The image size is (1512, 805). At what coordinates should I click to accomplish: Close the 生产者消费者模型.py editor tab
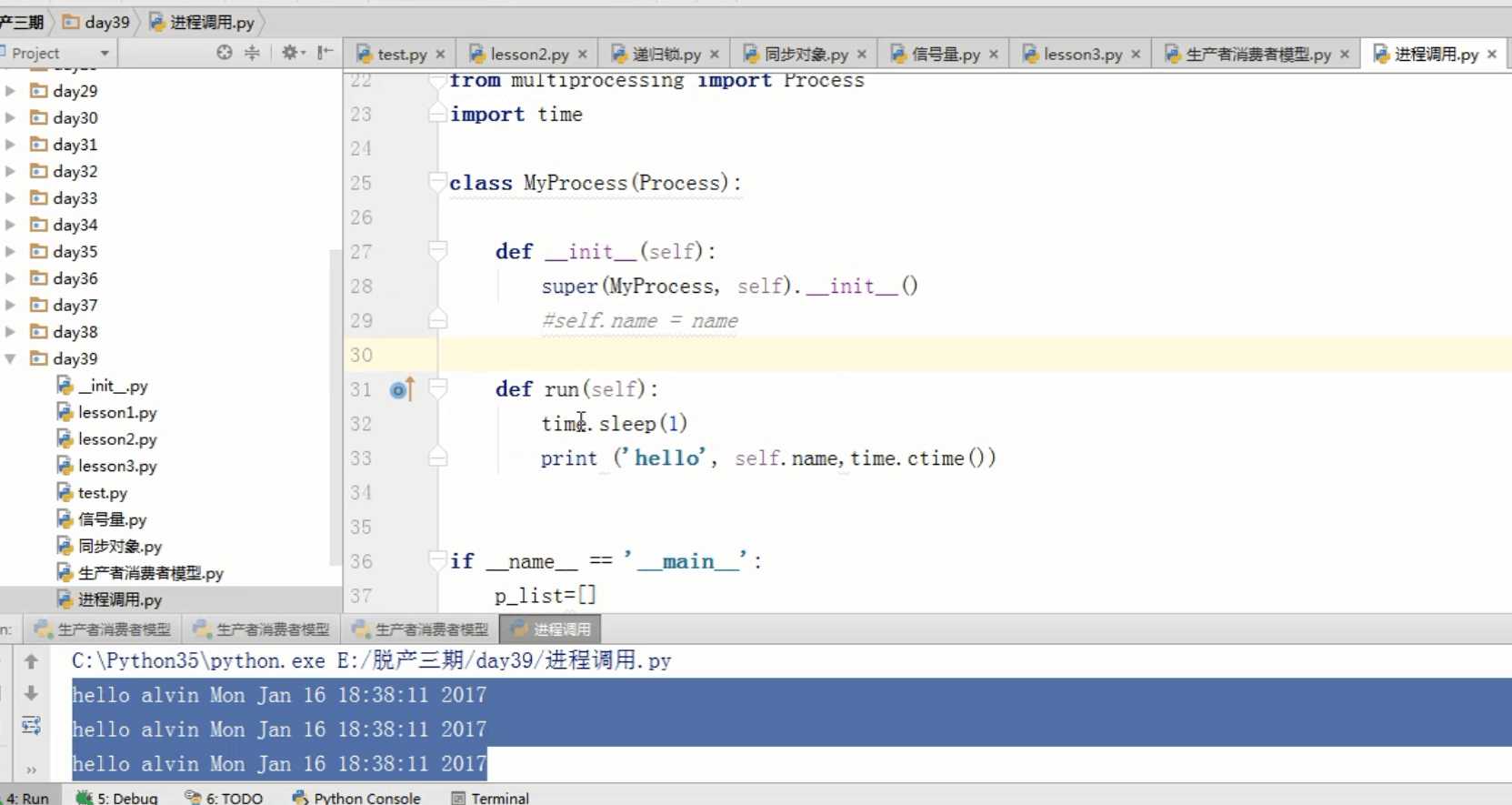(1345, 55)
